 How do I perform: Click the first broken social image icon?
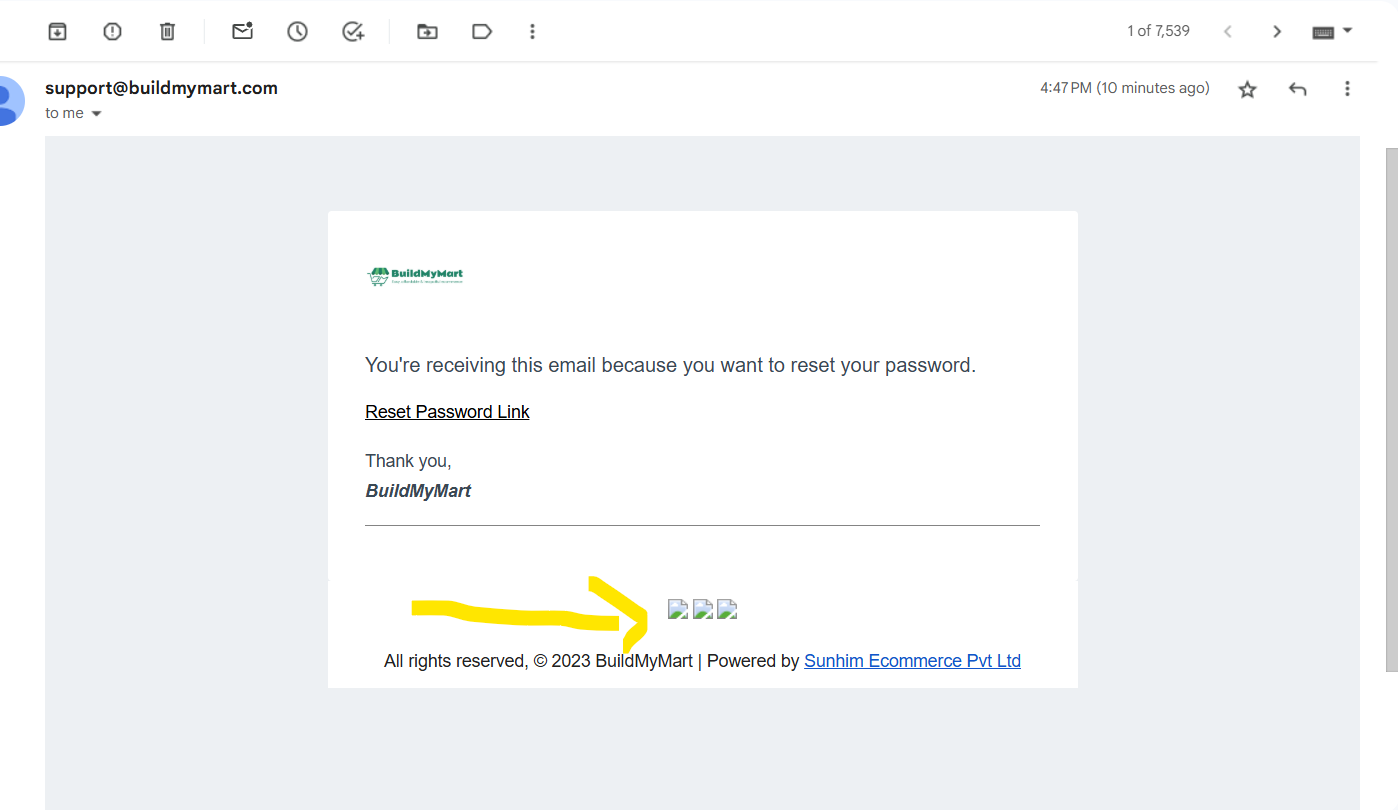click(x=678, y=609)
